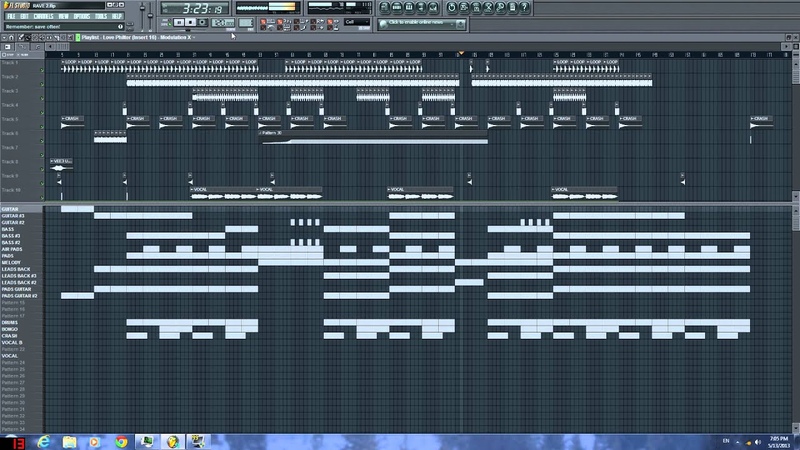Select the playlist slice tool
This screenshot has width=800, height=450.
[x=56, y=38]
